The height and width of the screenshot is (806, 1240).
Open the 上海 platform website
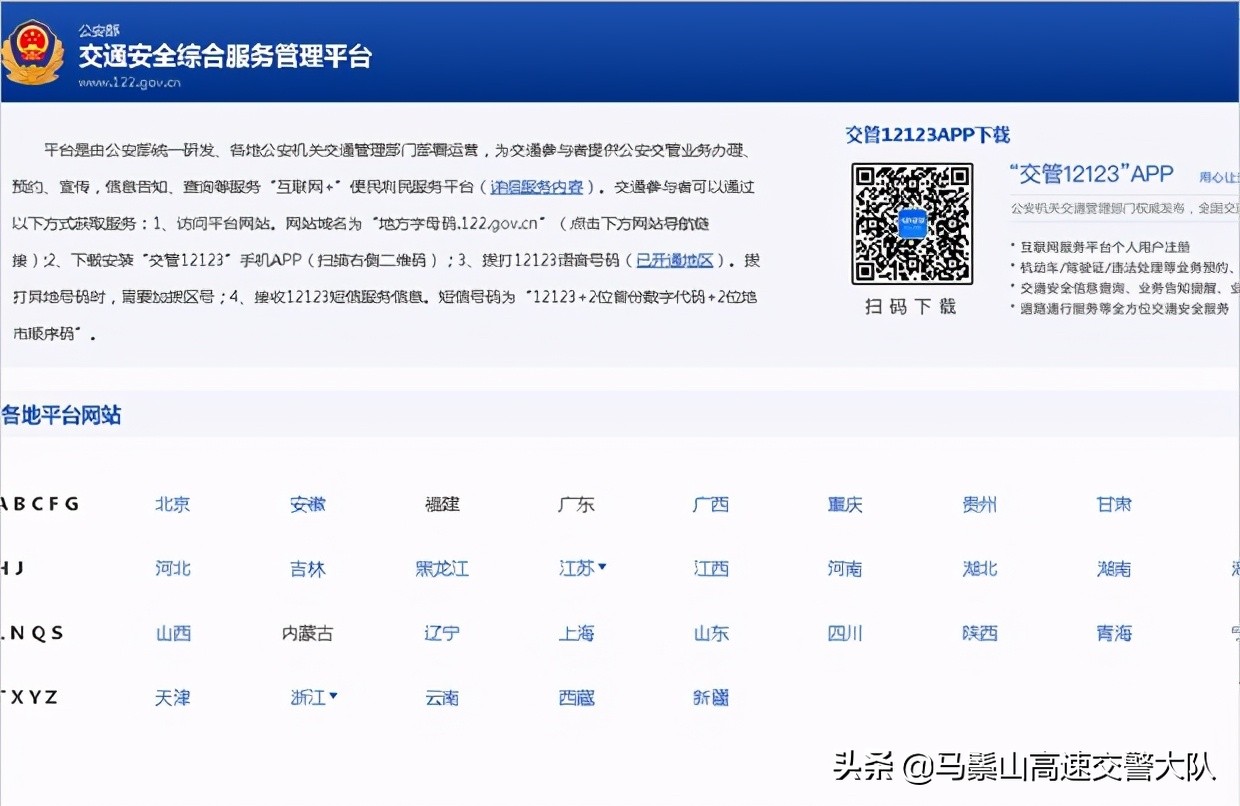tap(576, 633)
